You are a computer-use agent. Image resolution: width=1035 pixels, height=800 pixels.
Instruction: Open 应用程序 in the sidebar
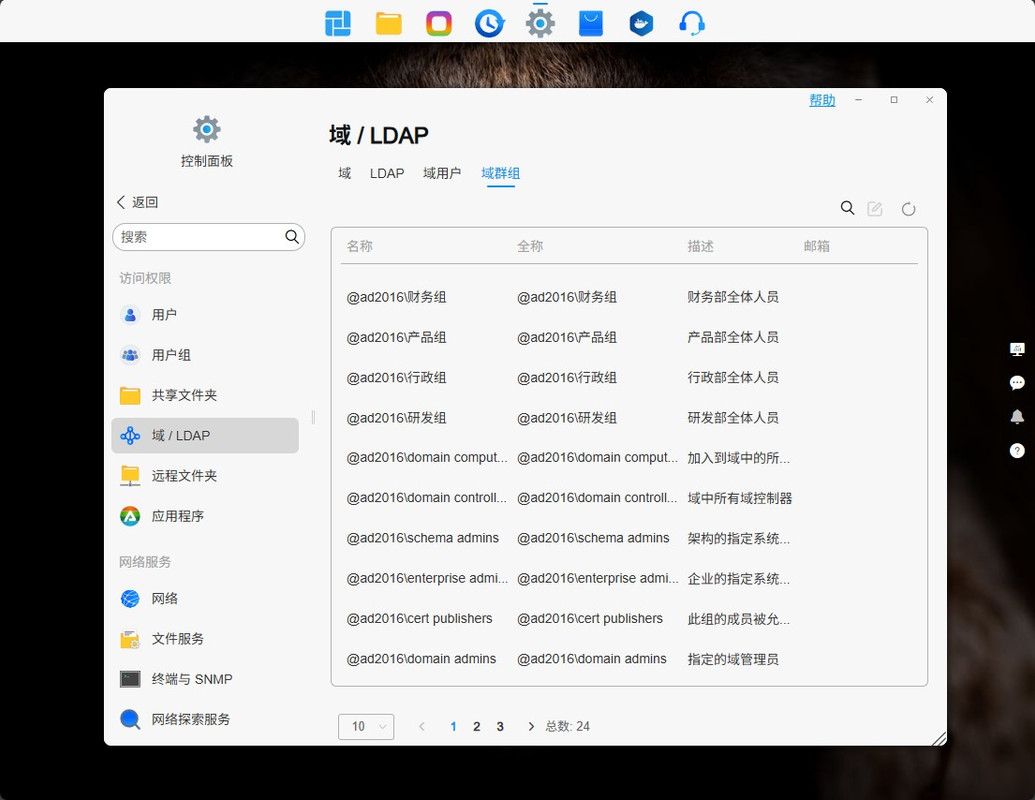coord(205,516)
